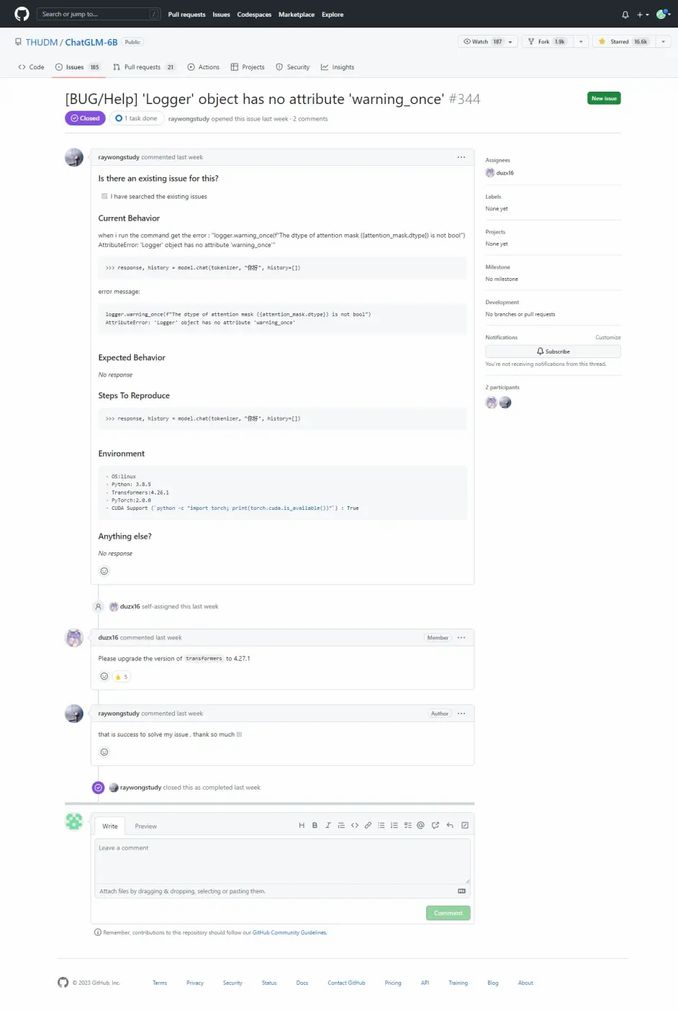The height and width of the screenshot is (1011, 678).
Task: Toggle the 'I have searched the existing issues' checkbox
Action: (x=104, y=196)
